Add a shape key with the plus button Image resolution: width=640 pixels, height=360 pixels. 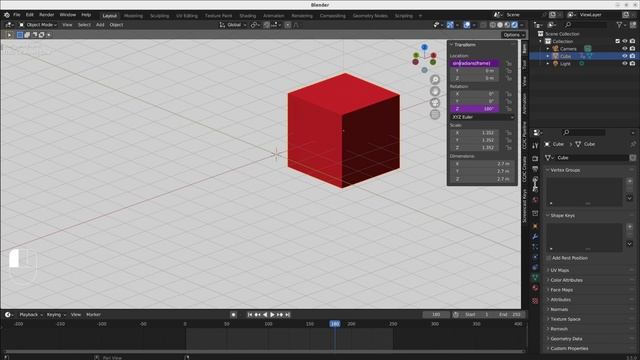point(629,227)
